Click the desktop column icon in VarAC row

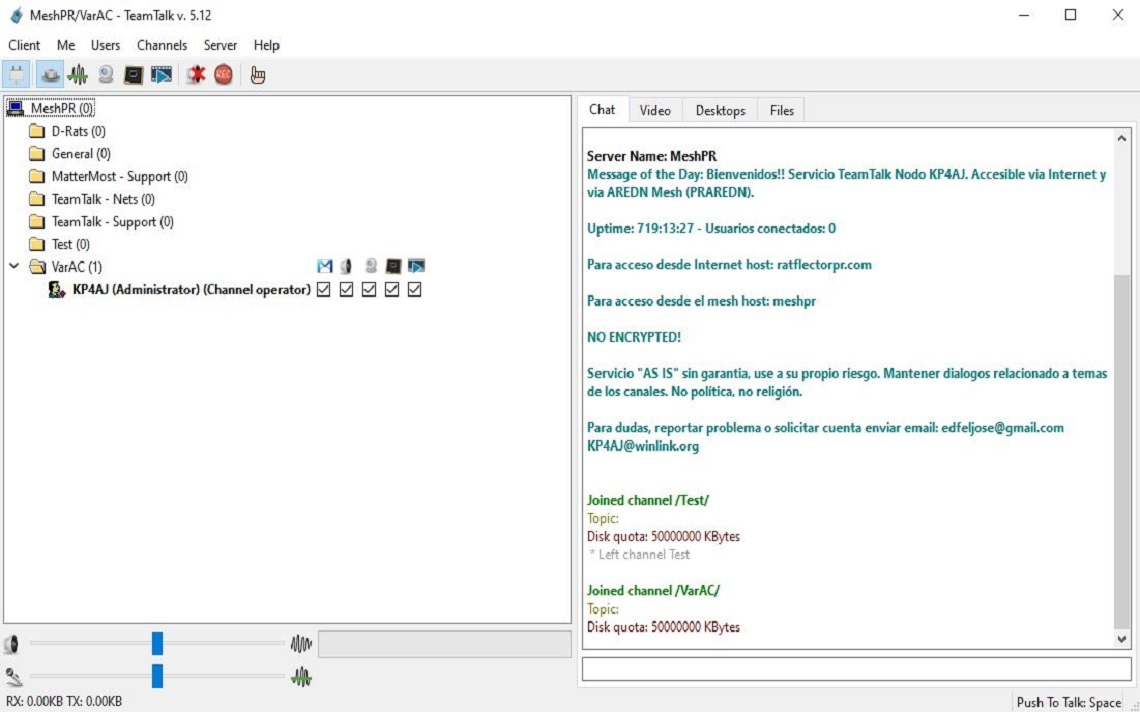[393, 266]
